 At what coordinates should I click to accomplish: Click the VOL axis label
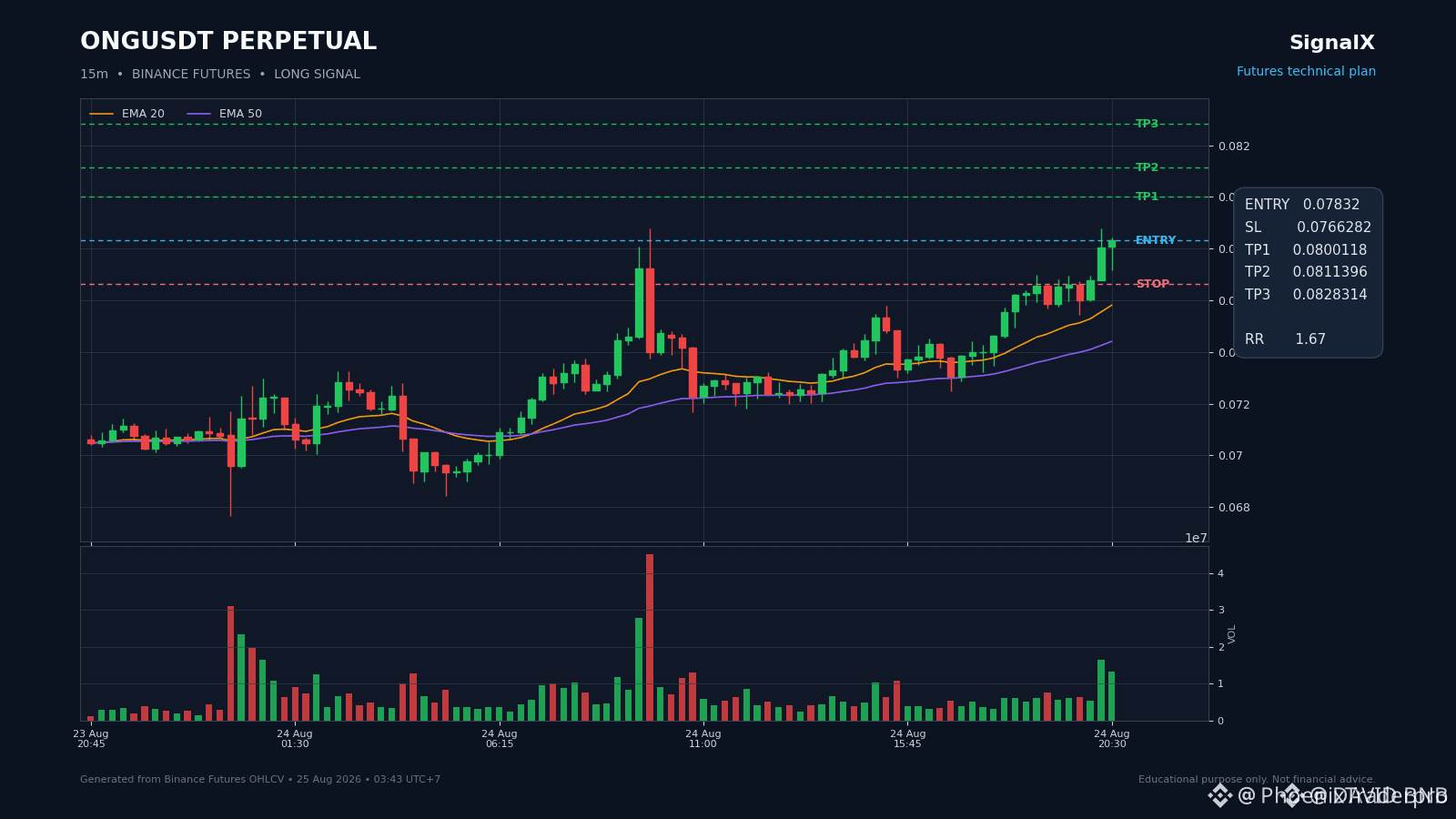1232,634
